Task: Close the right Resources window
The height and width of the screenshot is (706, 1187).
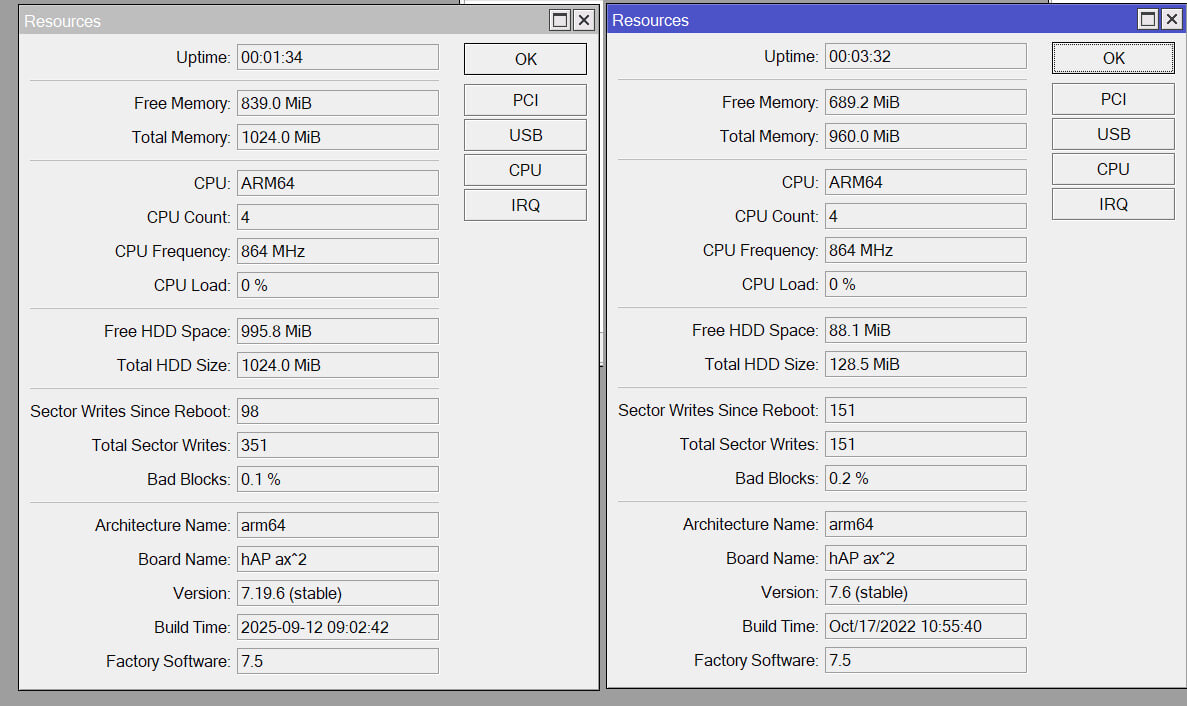Action: (1172, 19)
